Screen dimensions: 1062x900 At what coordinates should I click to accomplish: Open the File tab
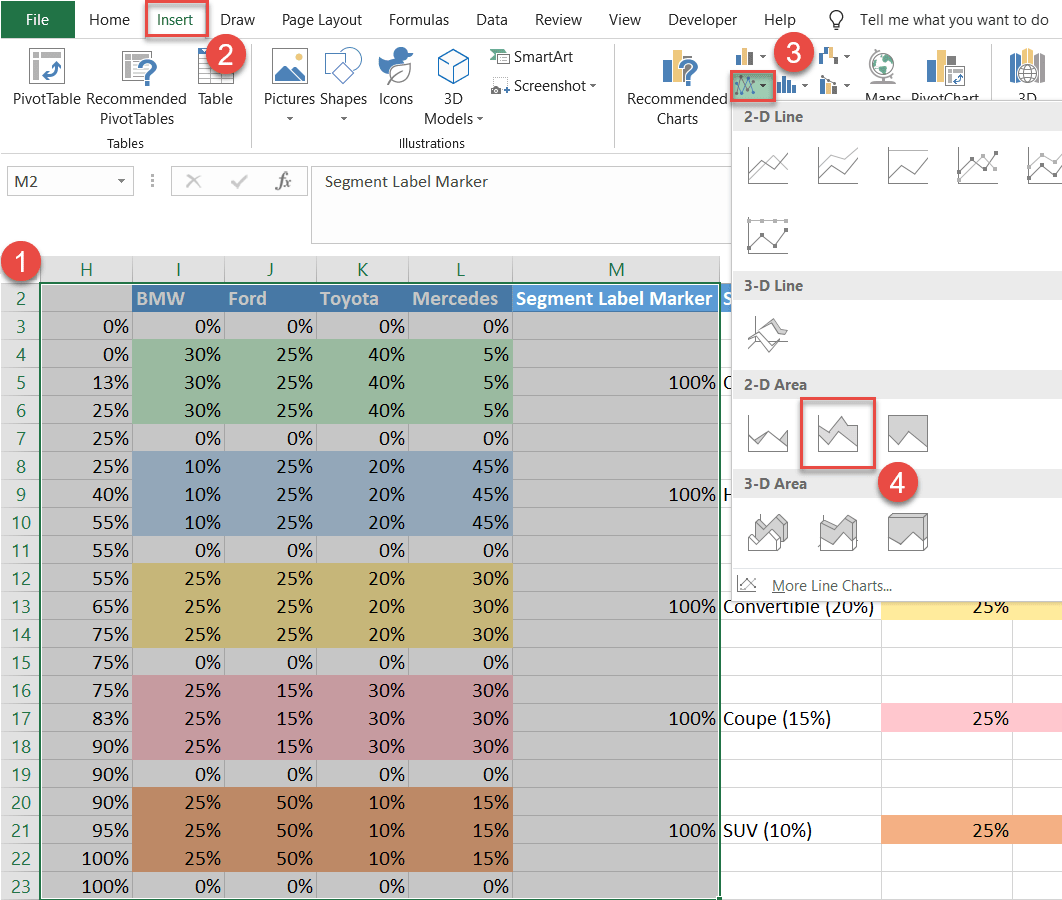[x=37, y=20]
